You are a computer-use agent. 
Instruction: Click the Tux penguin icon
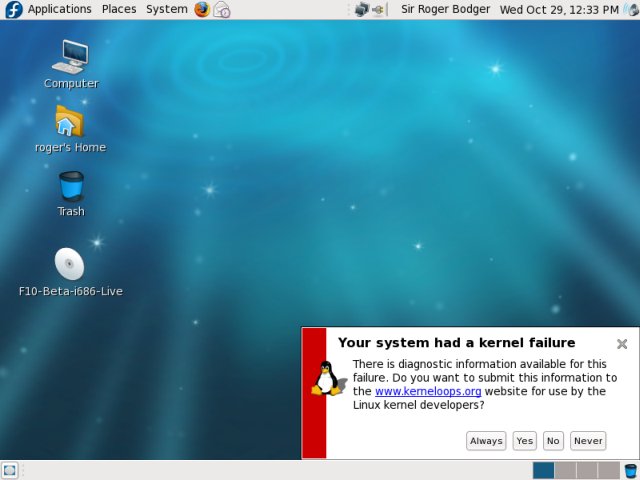click(327, 378)
